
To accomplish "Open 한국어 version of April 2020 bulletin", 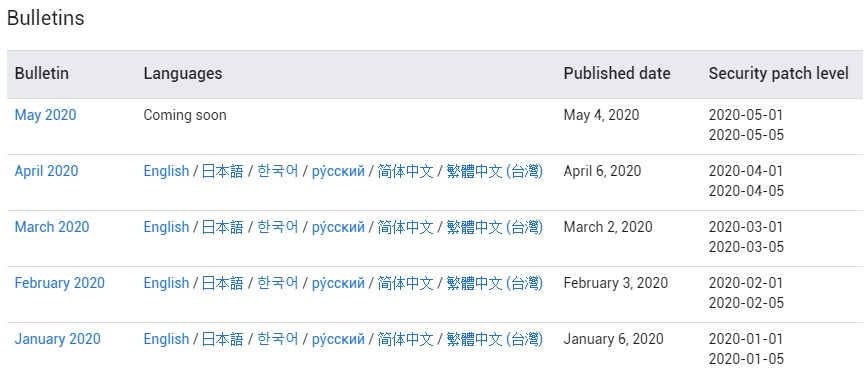I will coord(278,171).
